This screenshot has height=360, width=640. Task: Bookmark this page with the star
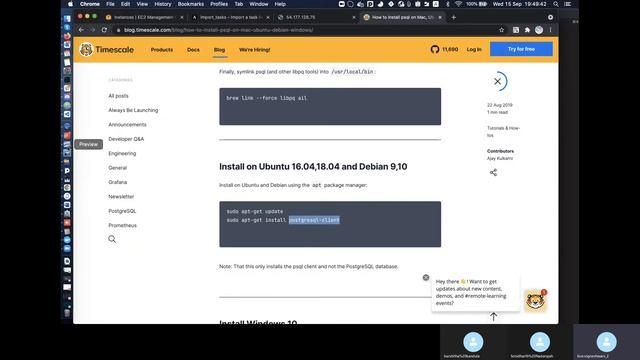[x=502, y=30]
